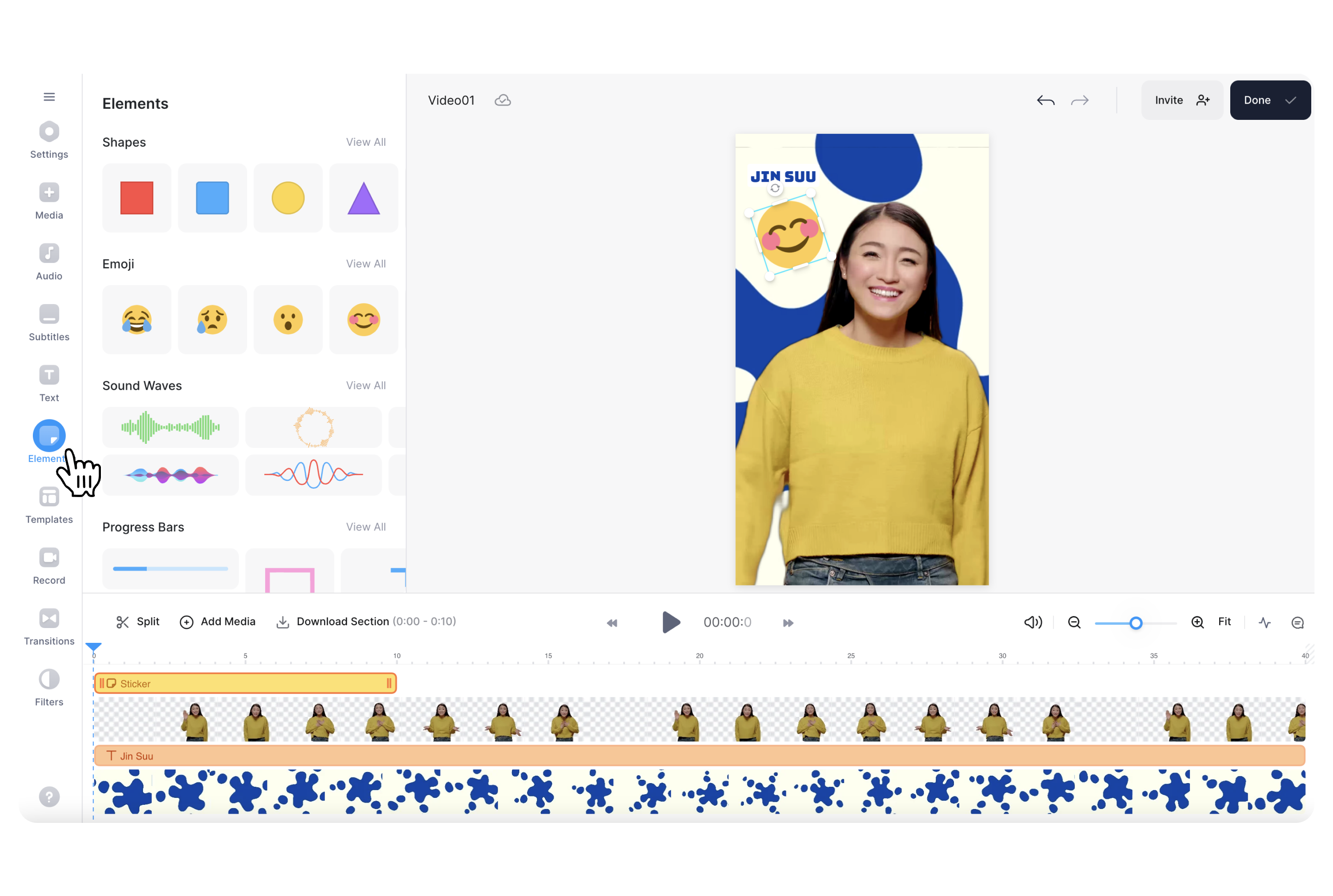
Task: Click the timeline zoom slider handle
Action: pyautogui.click(x=1135, y=623)
